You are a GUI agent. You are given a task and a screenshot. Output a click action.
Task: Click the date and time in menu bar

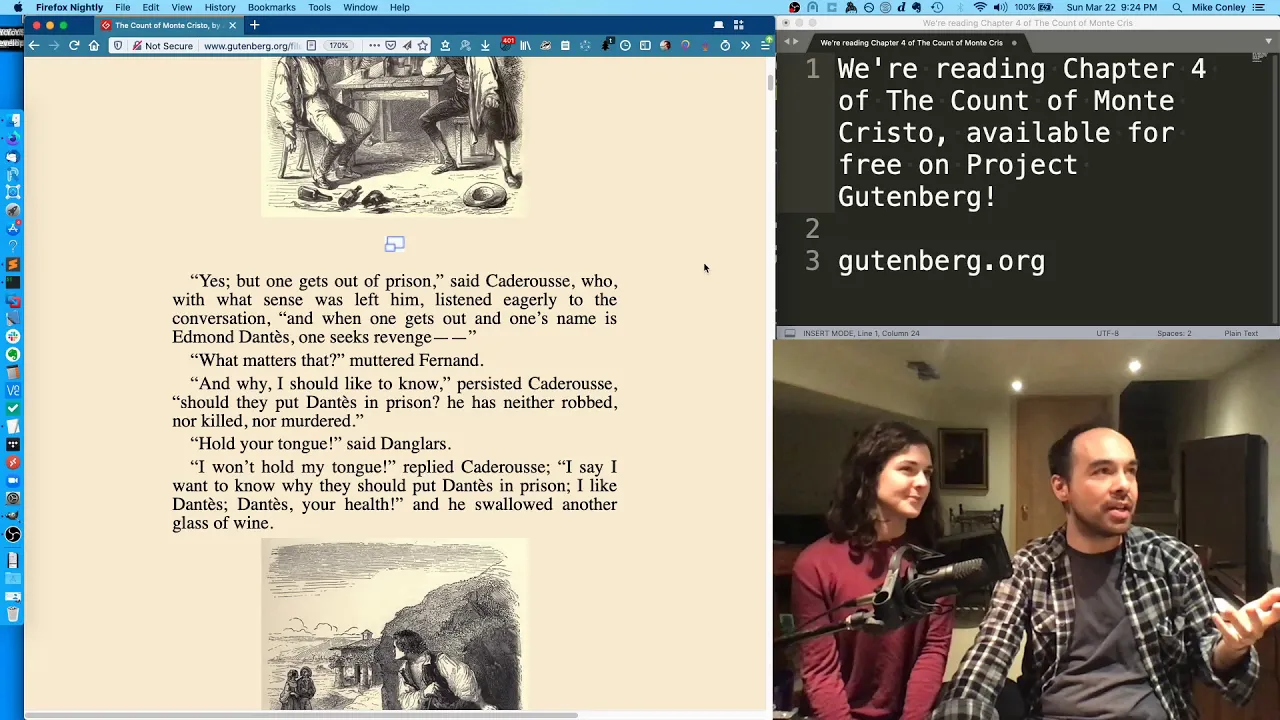point(1112,7)
